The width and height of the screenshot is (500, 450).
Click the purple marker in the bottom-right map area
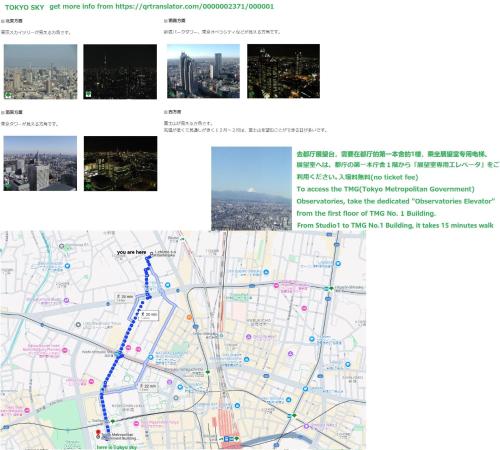(x=306, y=426)
